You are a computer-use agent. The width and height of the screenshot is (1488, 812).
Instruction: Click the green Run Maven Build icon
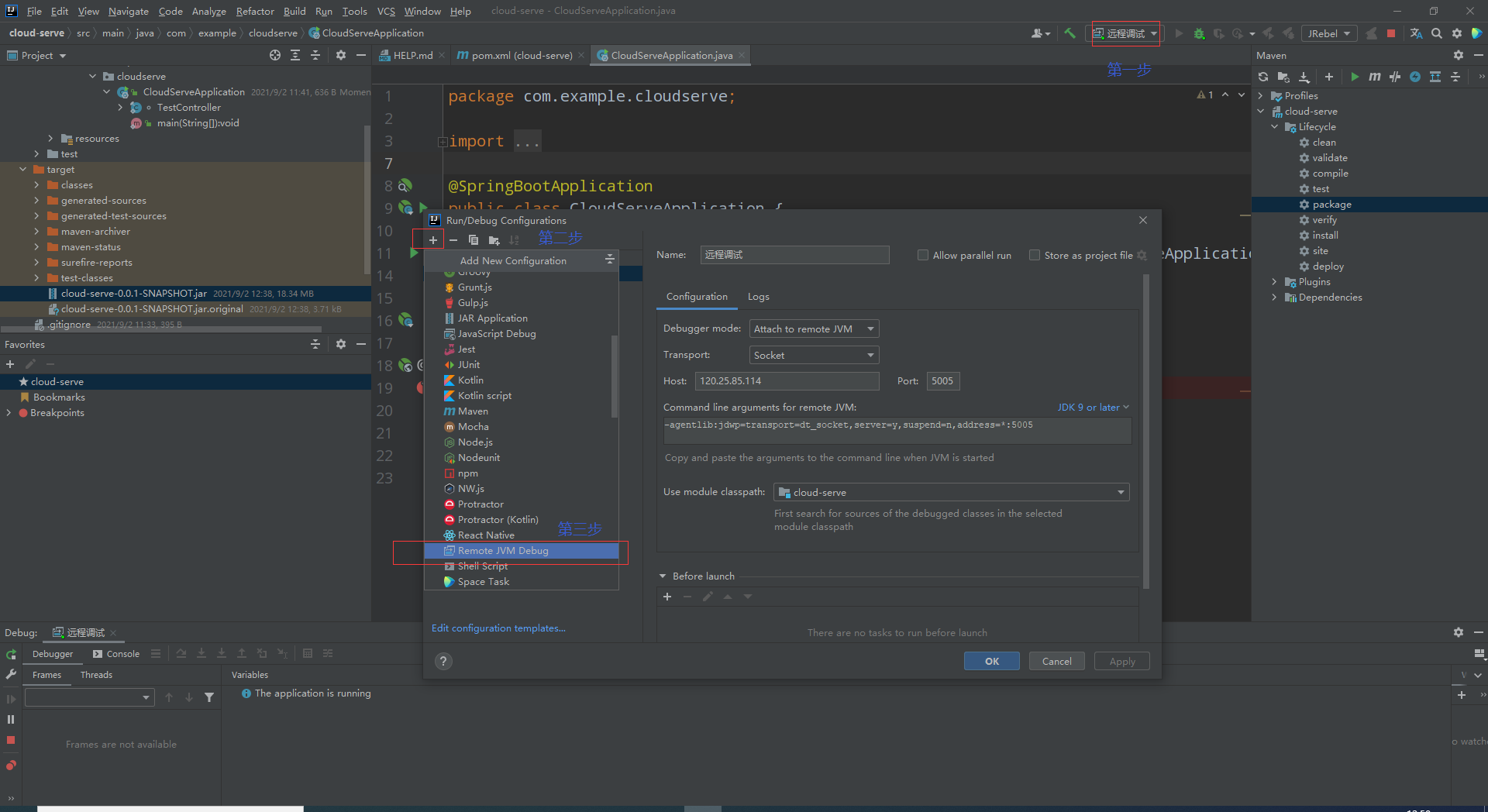pyautogui.click(x=1355, y=77)
